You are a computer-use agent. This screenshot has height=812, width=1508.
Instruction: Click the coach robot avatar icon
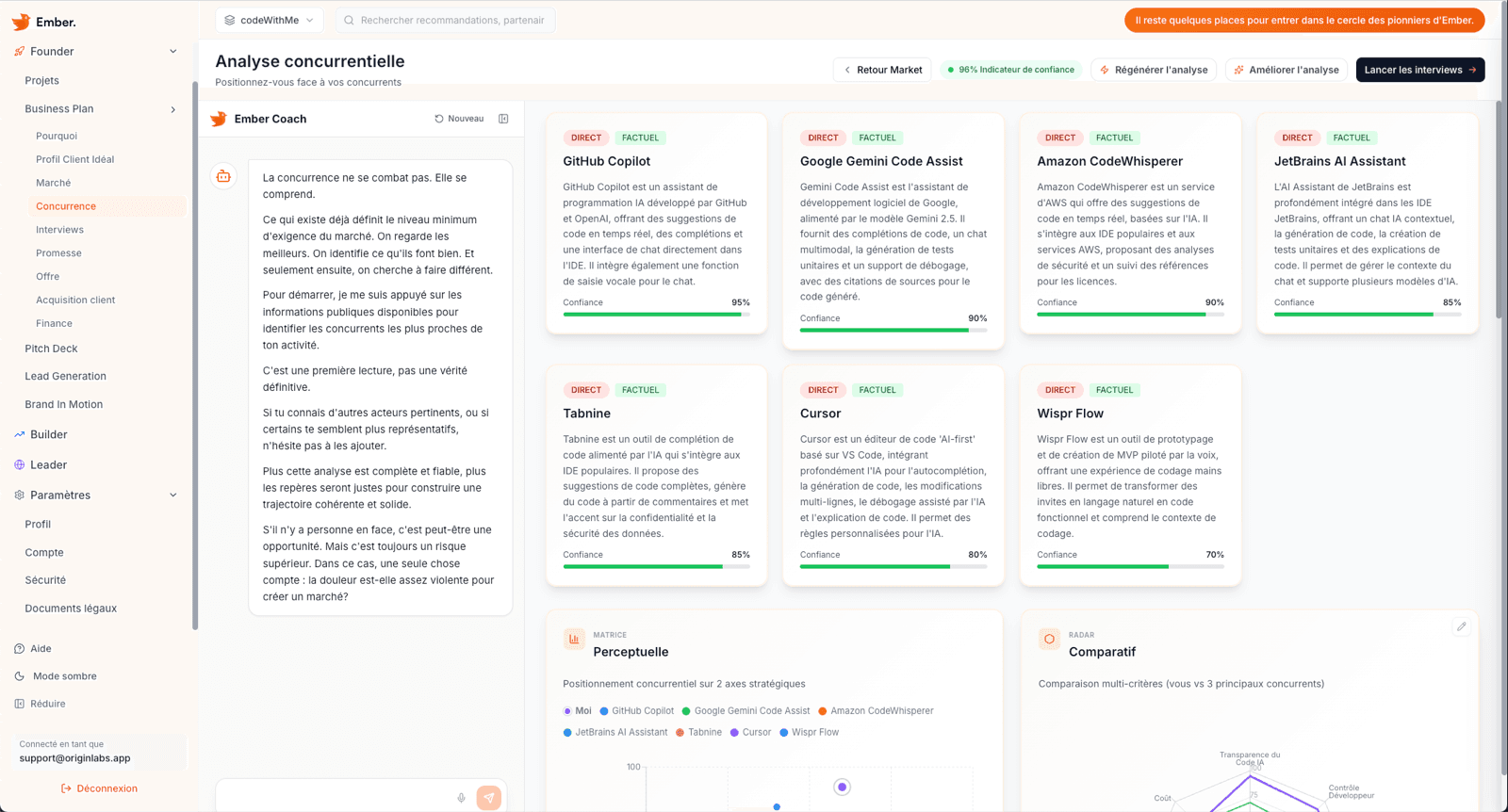pos(223,176)
